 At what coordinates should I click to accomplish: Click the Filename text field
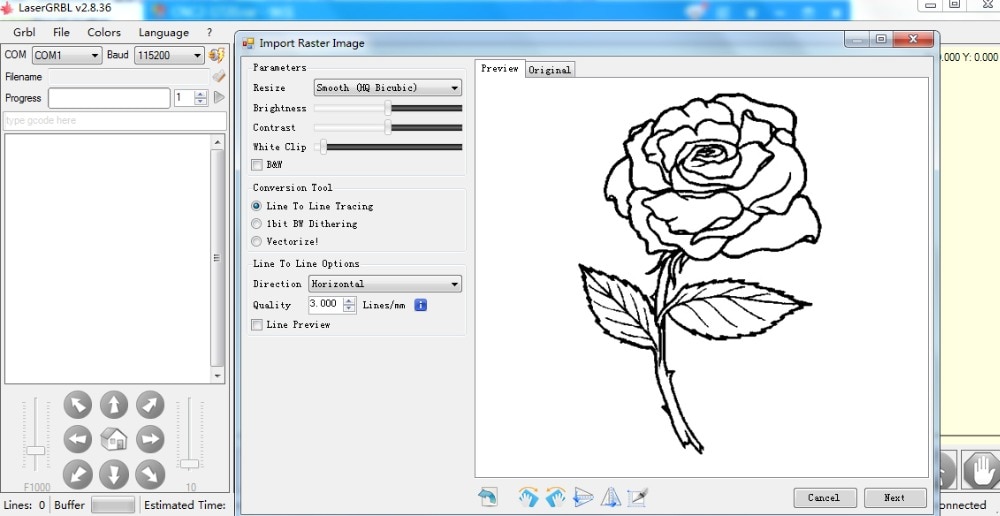(x=129, y=77)
